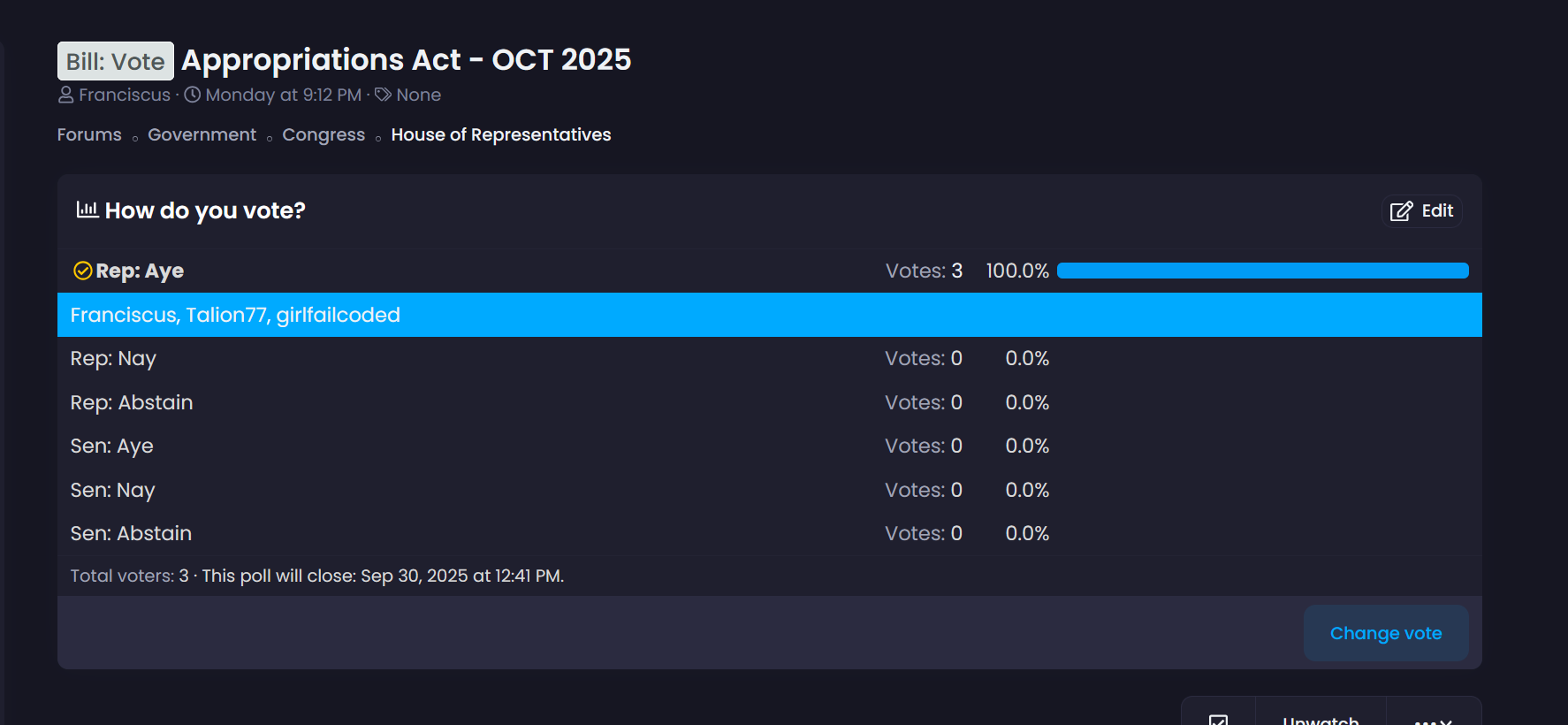
Task: Click the tag icon next to None
Action: [383, 95]
